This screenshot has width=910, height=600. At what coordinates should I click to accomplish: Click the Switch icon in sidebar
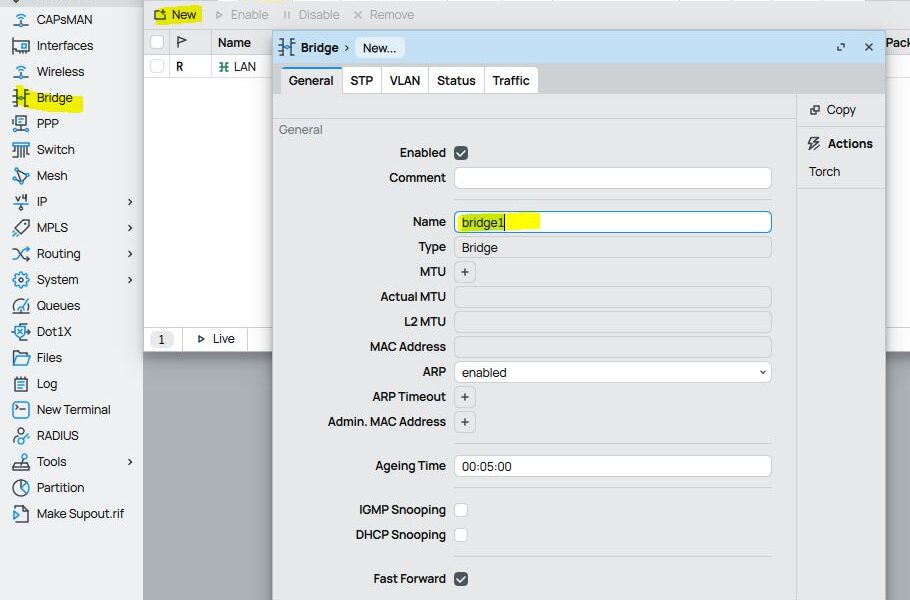coord(20,150)
